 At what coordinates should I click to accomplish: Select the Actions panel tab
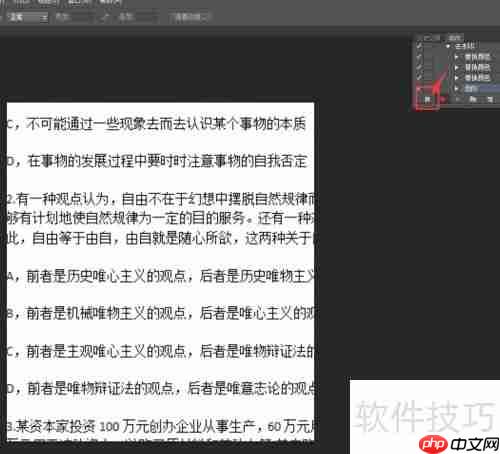pos(454,38)
